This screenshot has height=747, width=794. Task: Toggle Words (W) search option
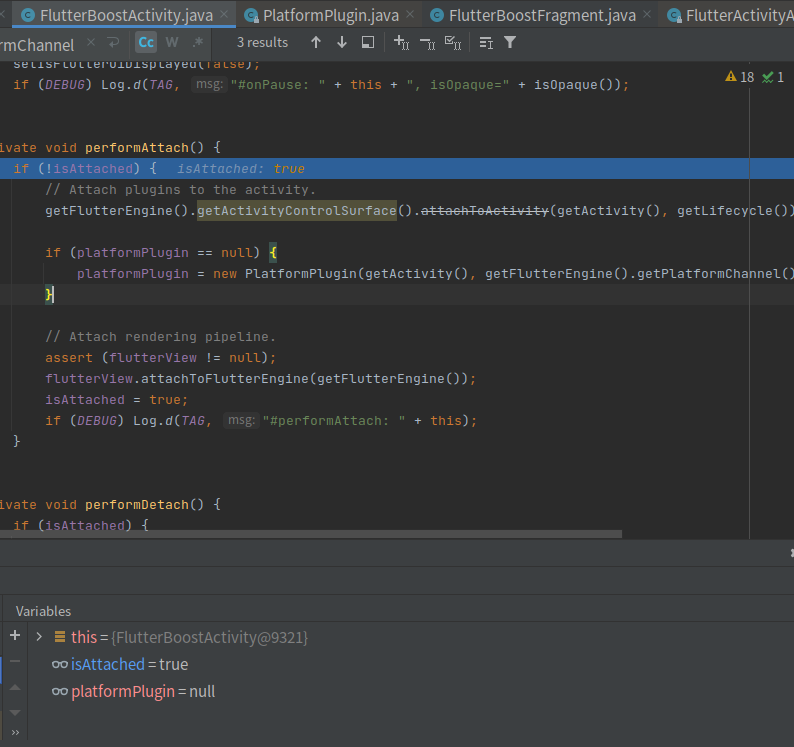(172, 43)
